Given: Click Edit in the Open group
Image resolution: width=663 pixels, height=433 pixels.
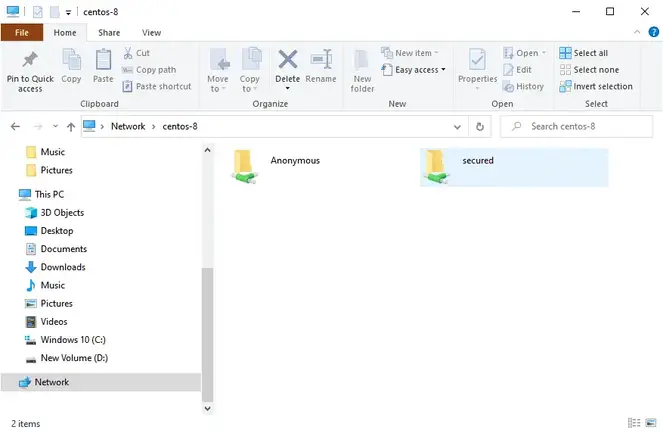Looking at the screenshot, I should point(517,70).
